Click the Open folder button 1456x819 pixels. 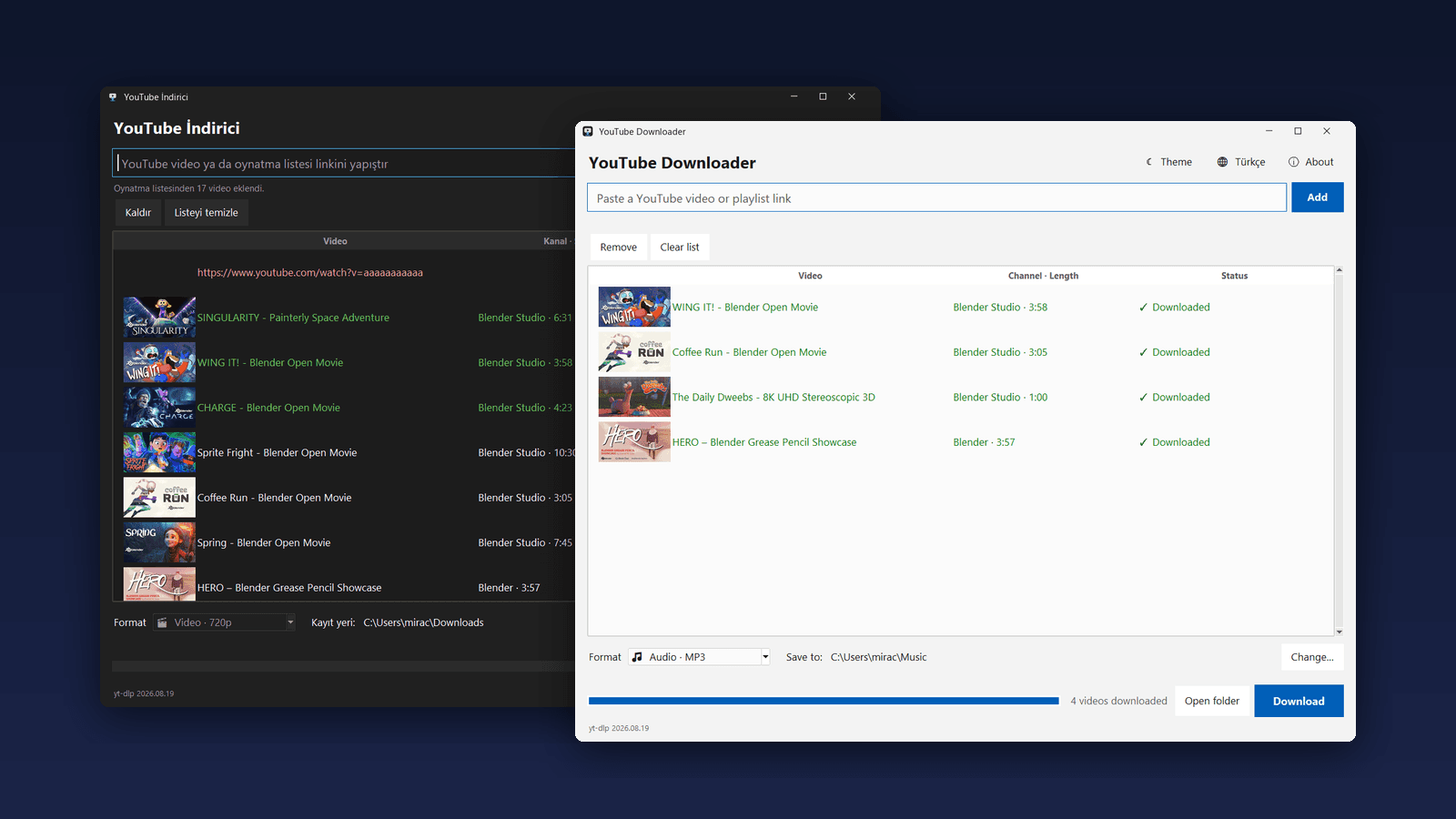click(1211, 701)
